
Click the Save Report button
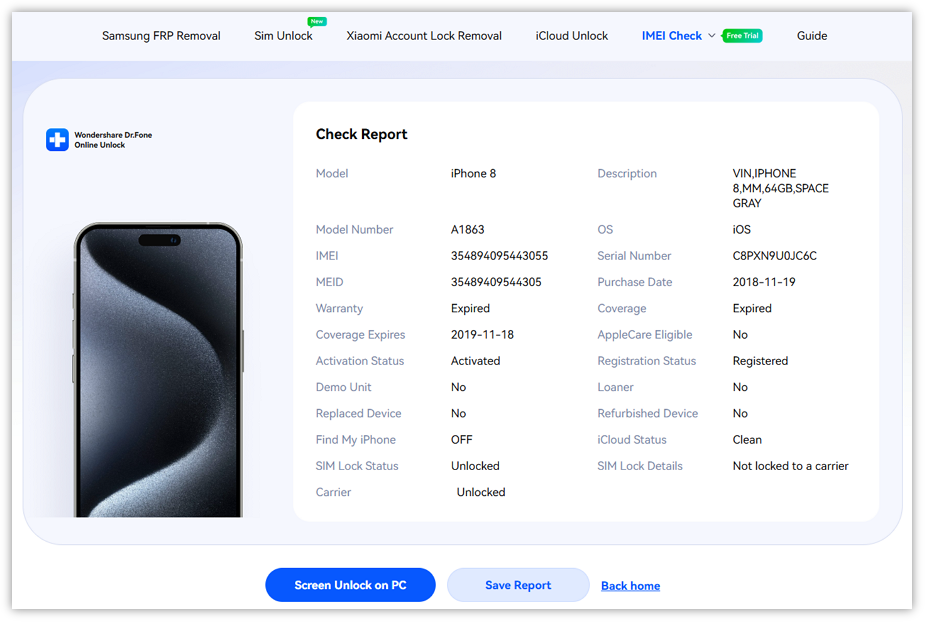(518, 585)
